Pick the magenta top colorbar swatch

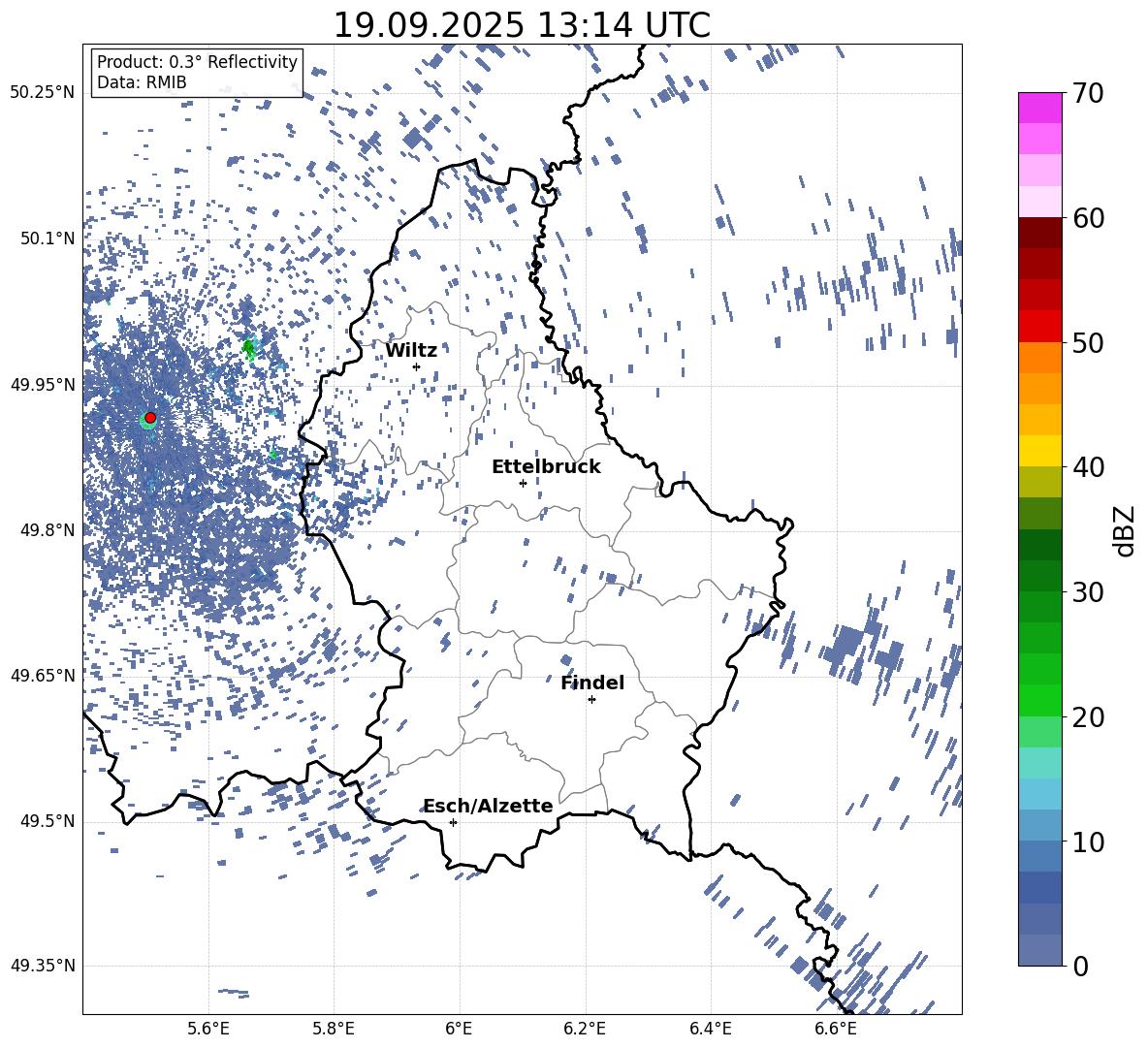click(x=1039, y=109)
